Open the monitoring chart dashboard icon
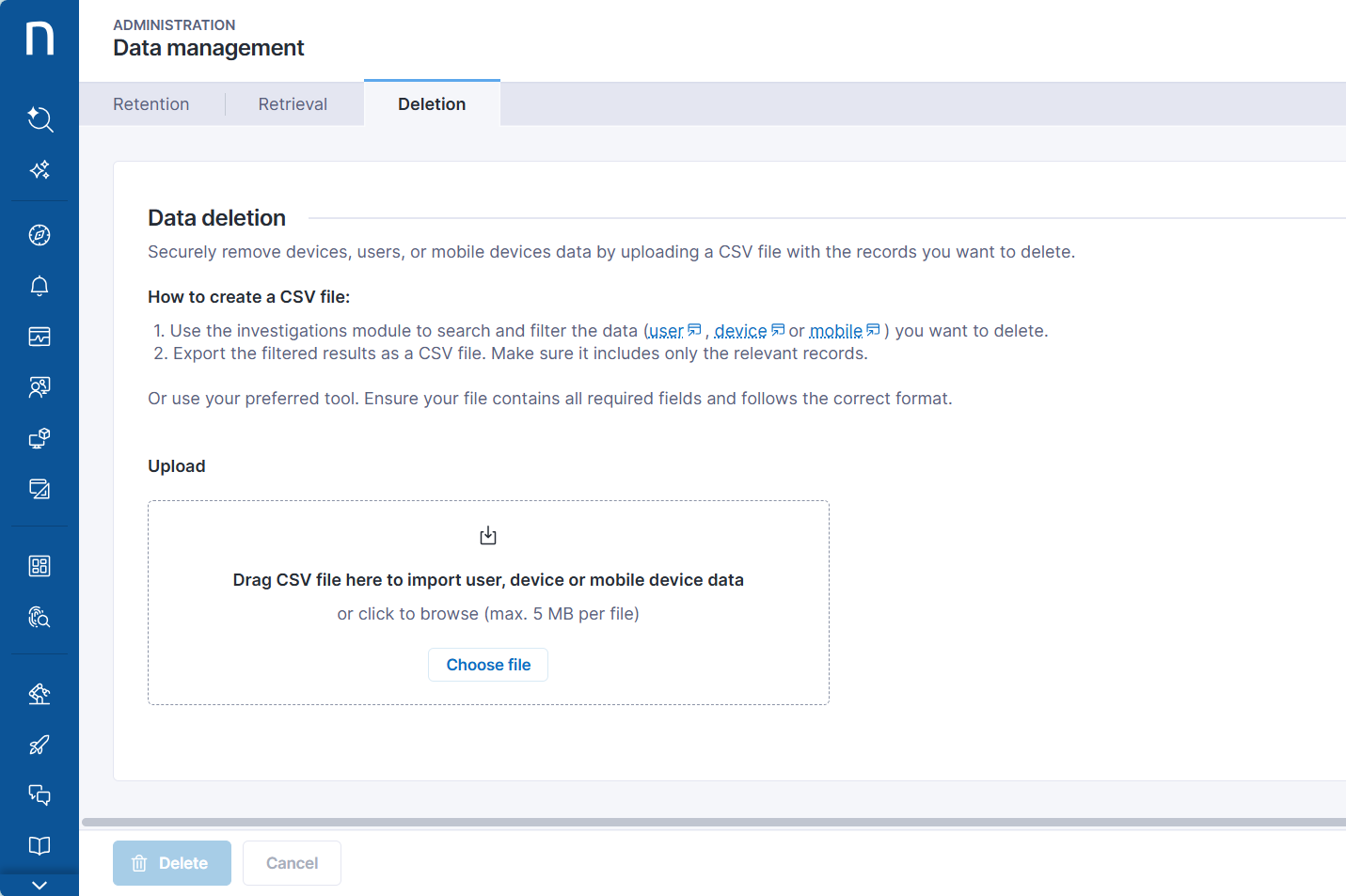Image resolution: width=1346 pixels, height=896 pixels. 40,337
